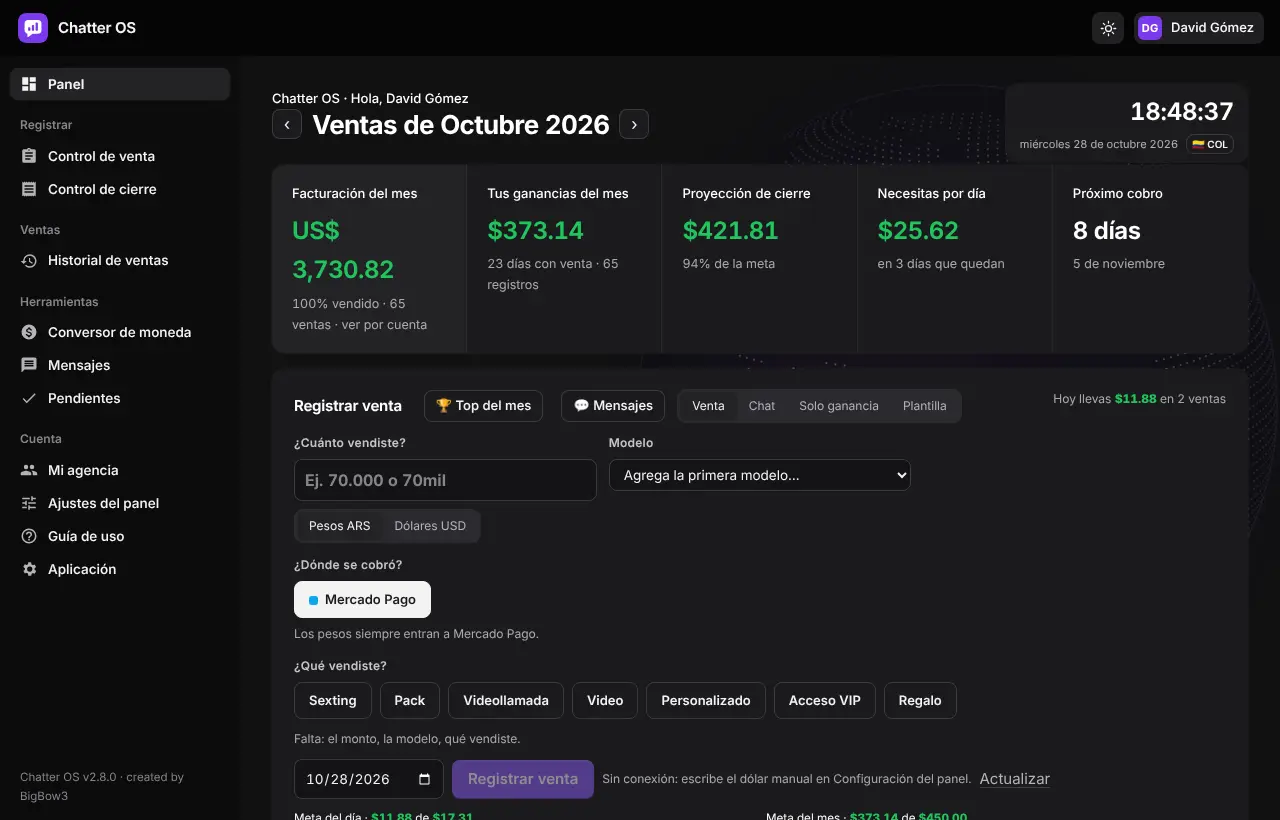Open Panel in the sidebar
This screenshot has height=820, width=1280.
[120, 84]
